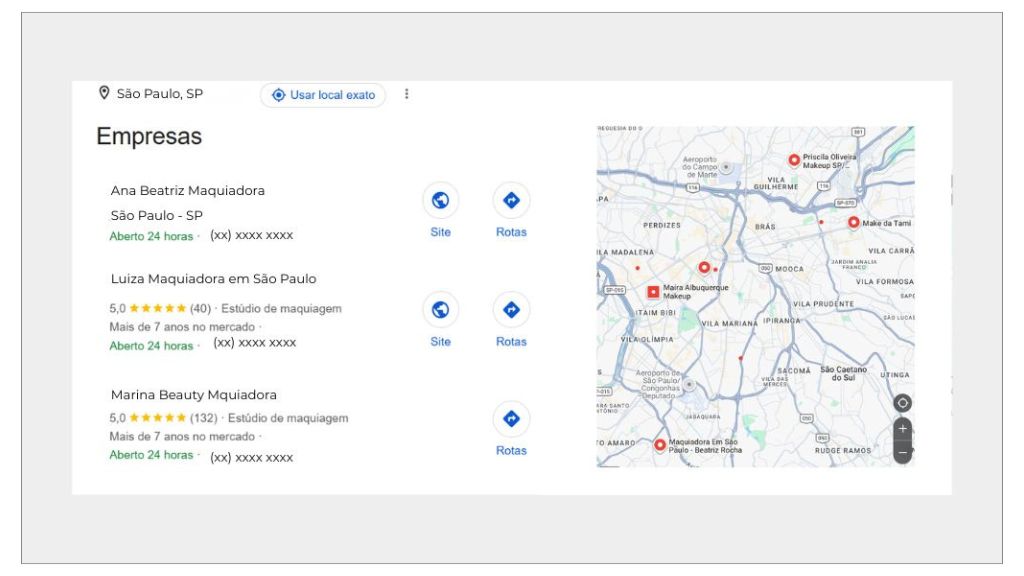Click the São Caetano do Sul map label
Viewport: 1024px width, 576px height.
843,374
